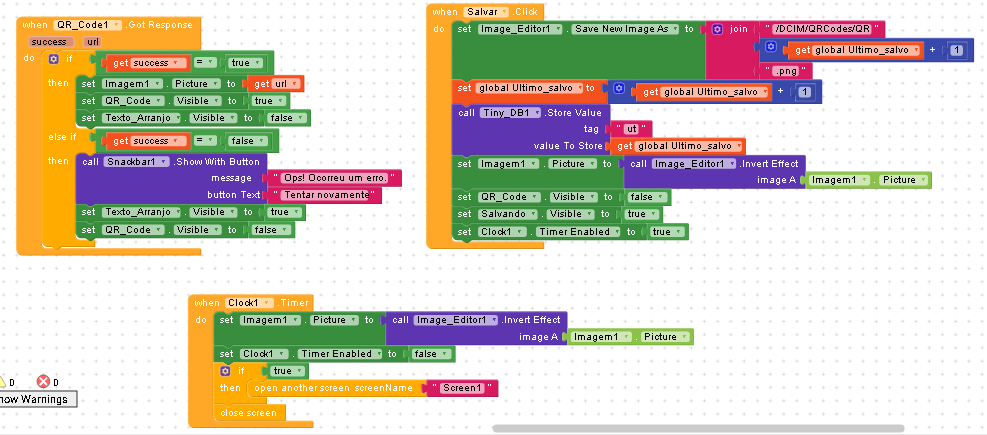
Task: Click the "Tentar novamente" button text string
Action: (x=325, y=195)
